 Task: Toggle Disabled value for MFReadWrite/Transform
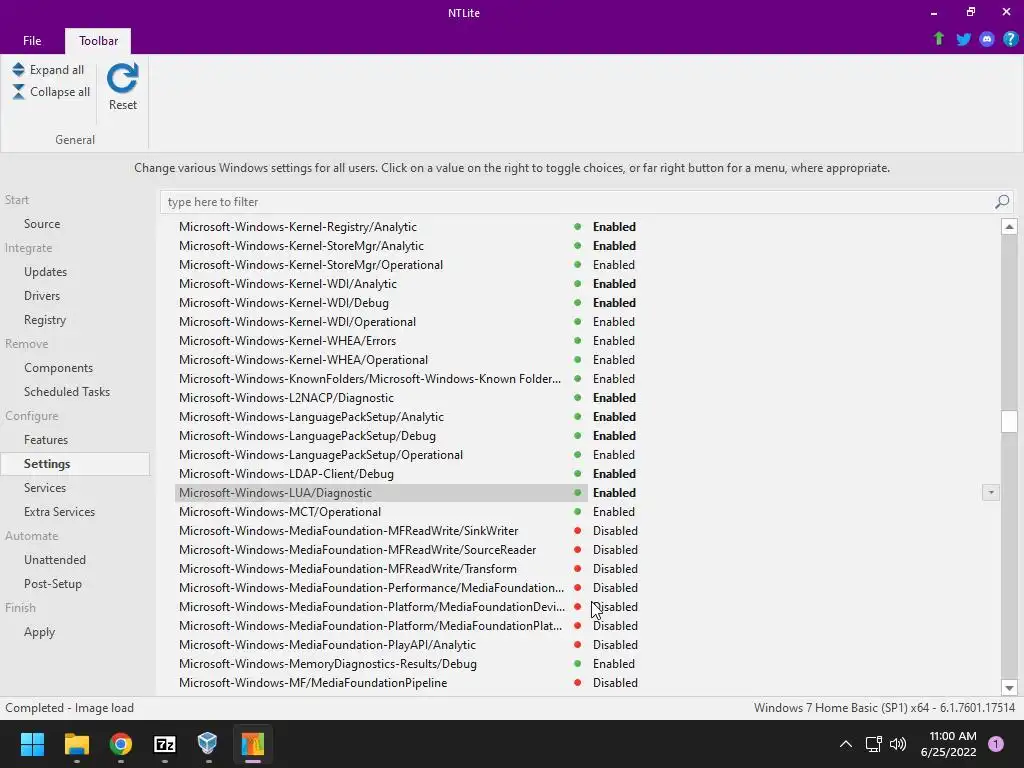click(615, 569)
